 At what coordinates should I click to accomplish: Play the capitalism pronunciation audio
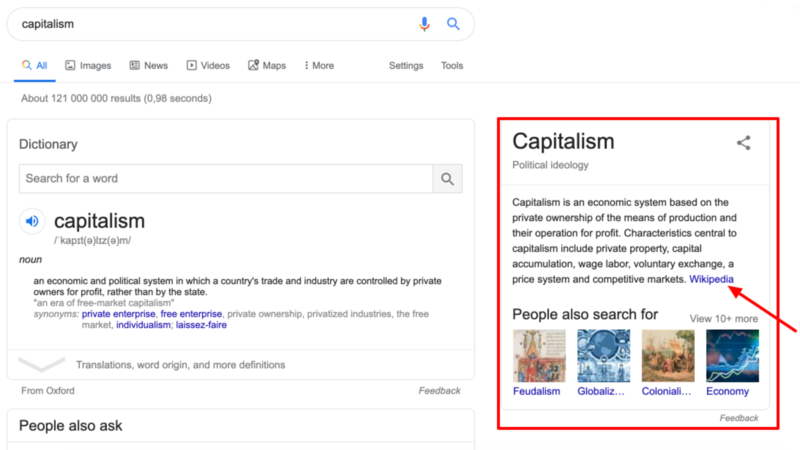coord(32,221)
